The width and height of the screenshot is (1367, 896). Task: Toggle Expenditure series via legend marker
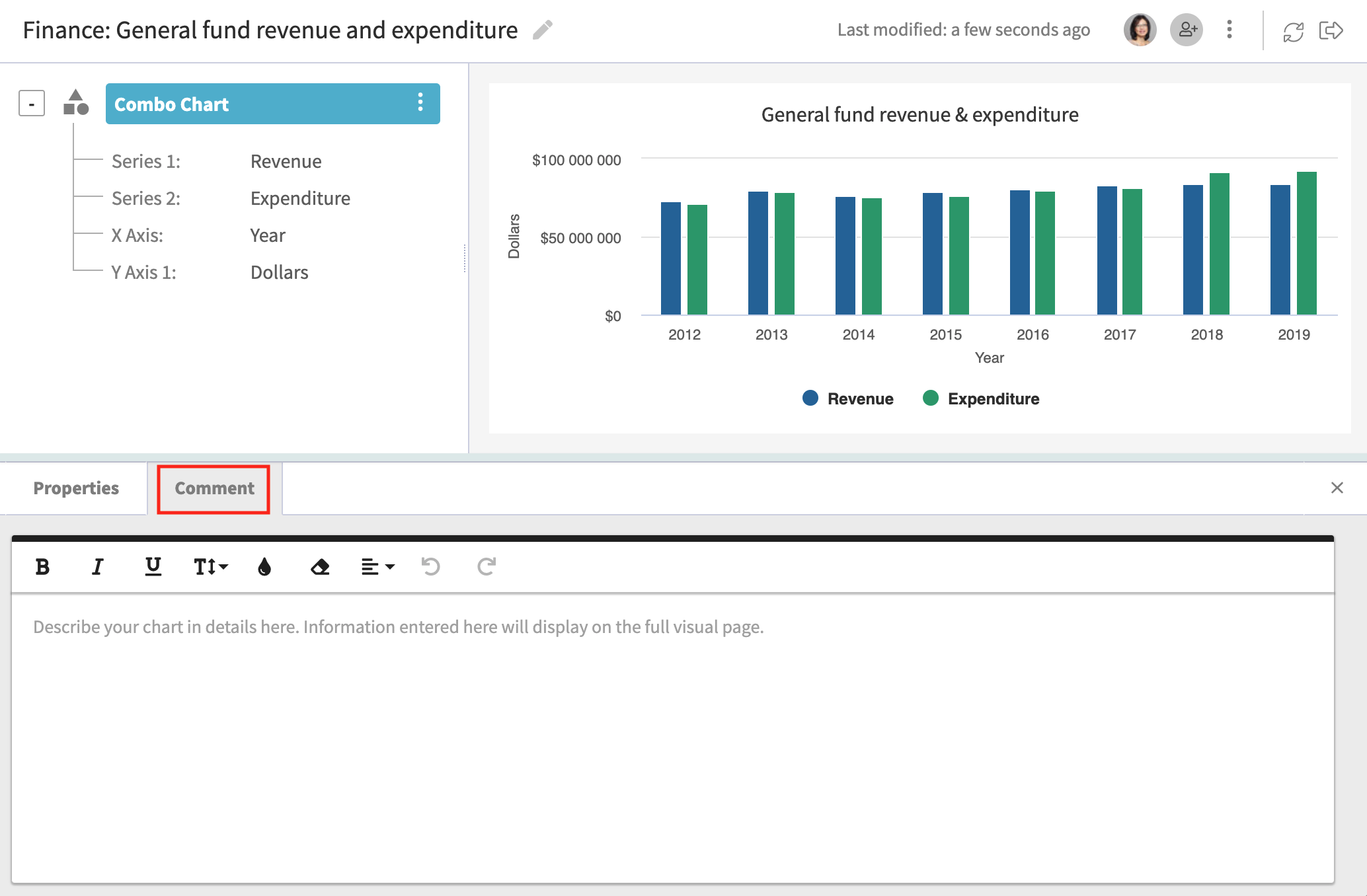pos(931,398)
